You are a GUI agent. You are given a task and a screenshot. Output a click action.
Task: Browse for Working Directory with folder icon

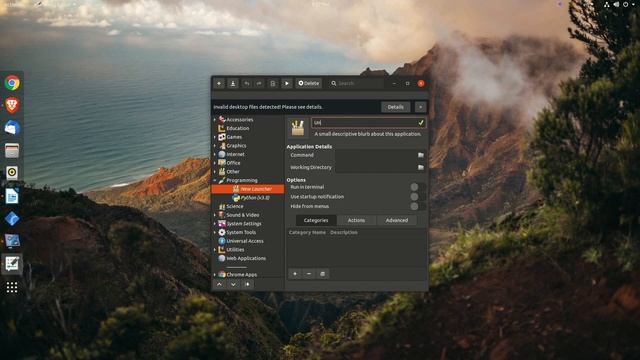click(x=420, y=167)
